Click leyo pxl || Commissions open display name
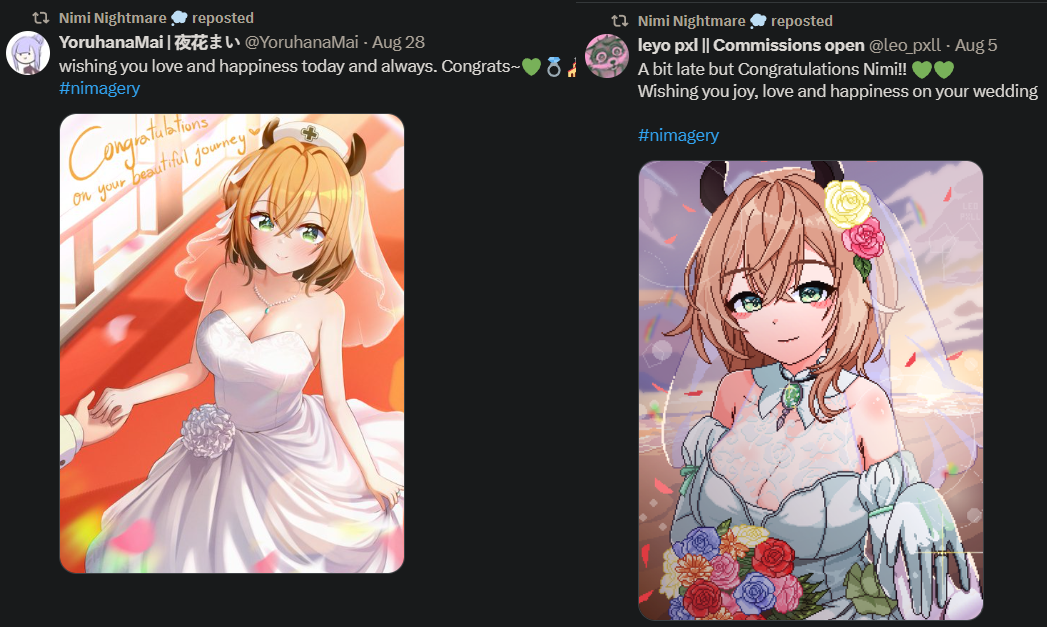1047x627 pixels. (751, 45)
